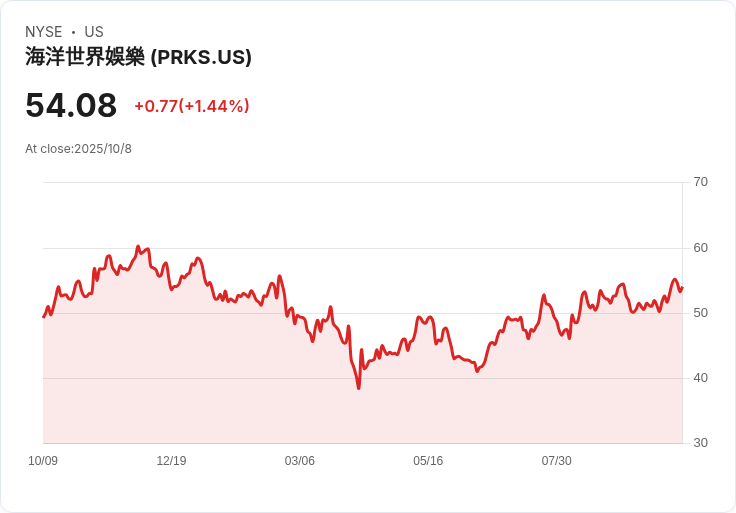Image resolution: width=736 pixels, height=513 pixels.
Task: Select the 10/09 date on x-axis
Action: [x=43, y=461]
